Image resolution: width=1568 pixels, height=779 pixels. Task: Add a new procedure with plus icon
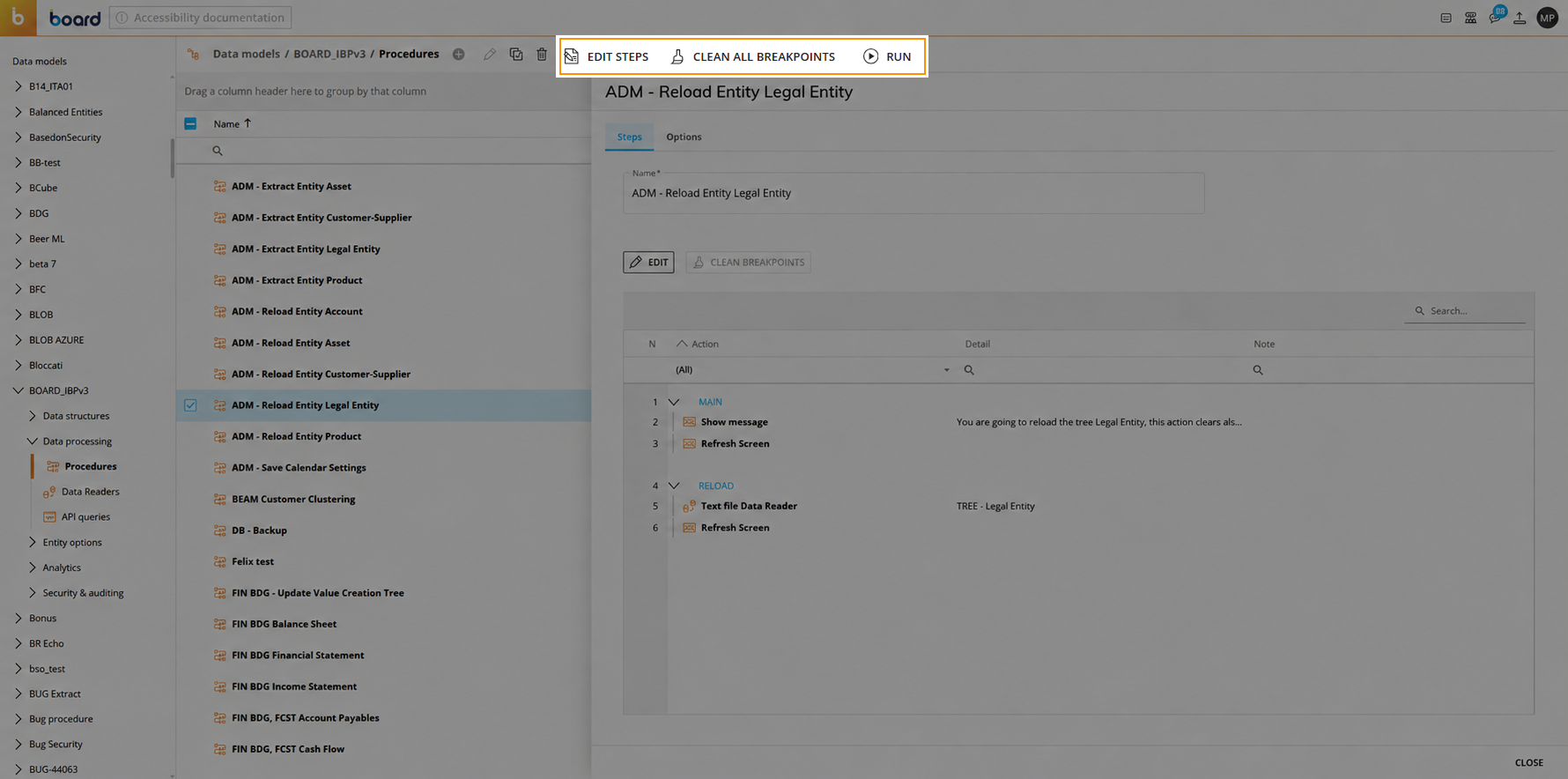tap(459, 55)
